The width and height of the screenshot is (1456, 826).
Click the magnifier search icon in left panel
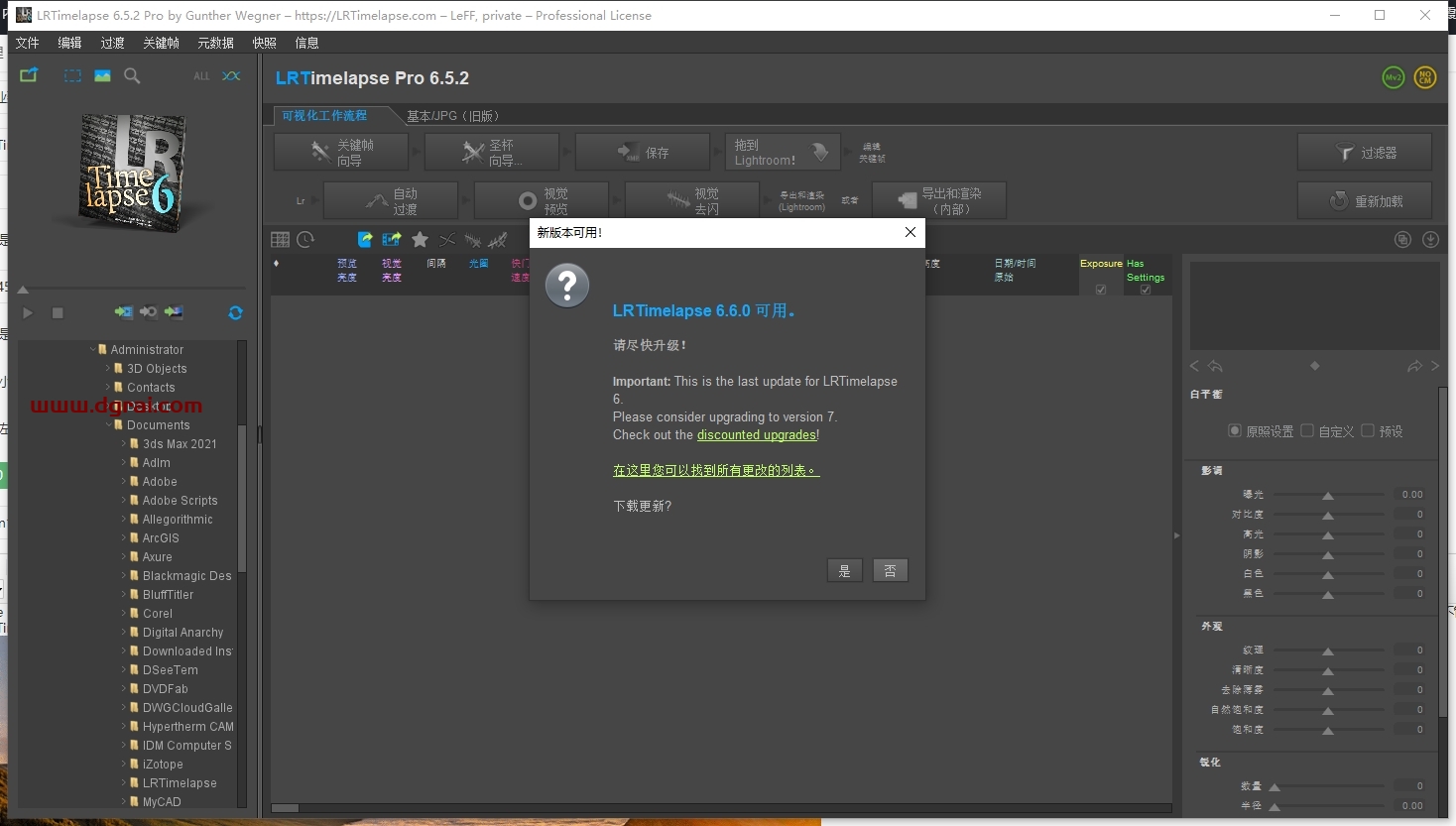(132, 76)
